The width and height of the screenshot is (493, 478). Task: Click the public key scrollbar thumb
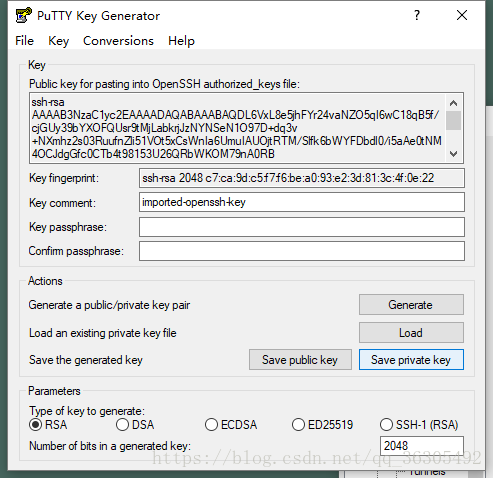(453, 120)
